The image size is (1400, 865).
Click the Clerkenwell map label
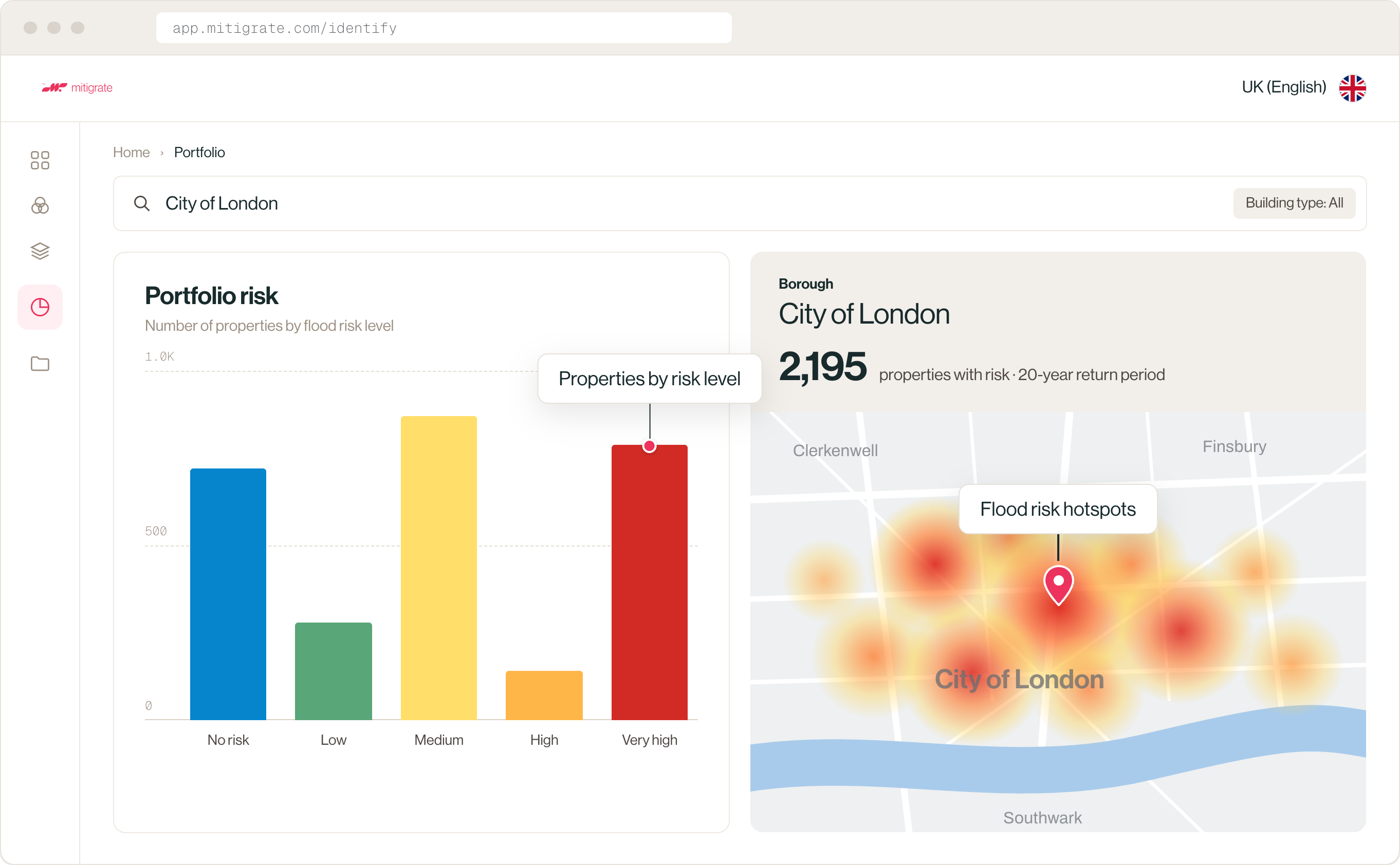[835, 451]
